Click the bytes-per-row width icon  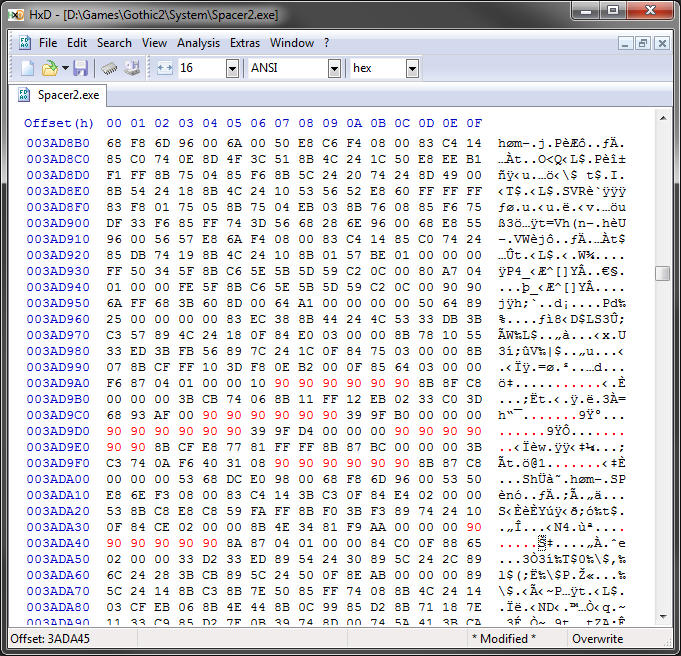coord(165,68)
